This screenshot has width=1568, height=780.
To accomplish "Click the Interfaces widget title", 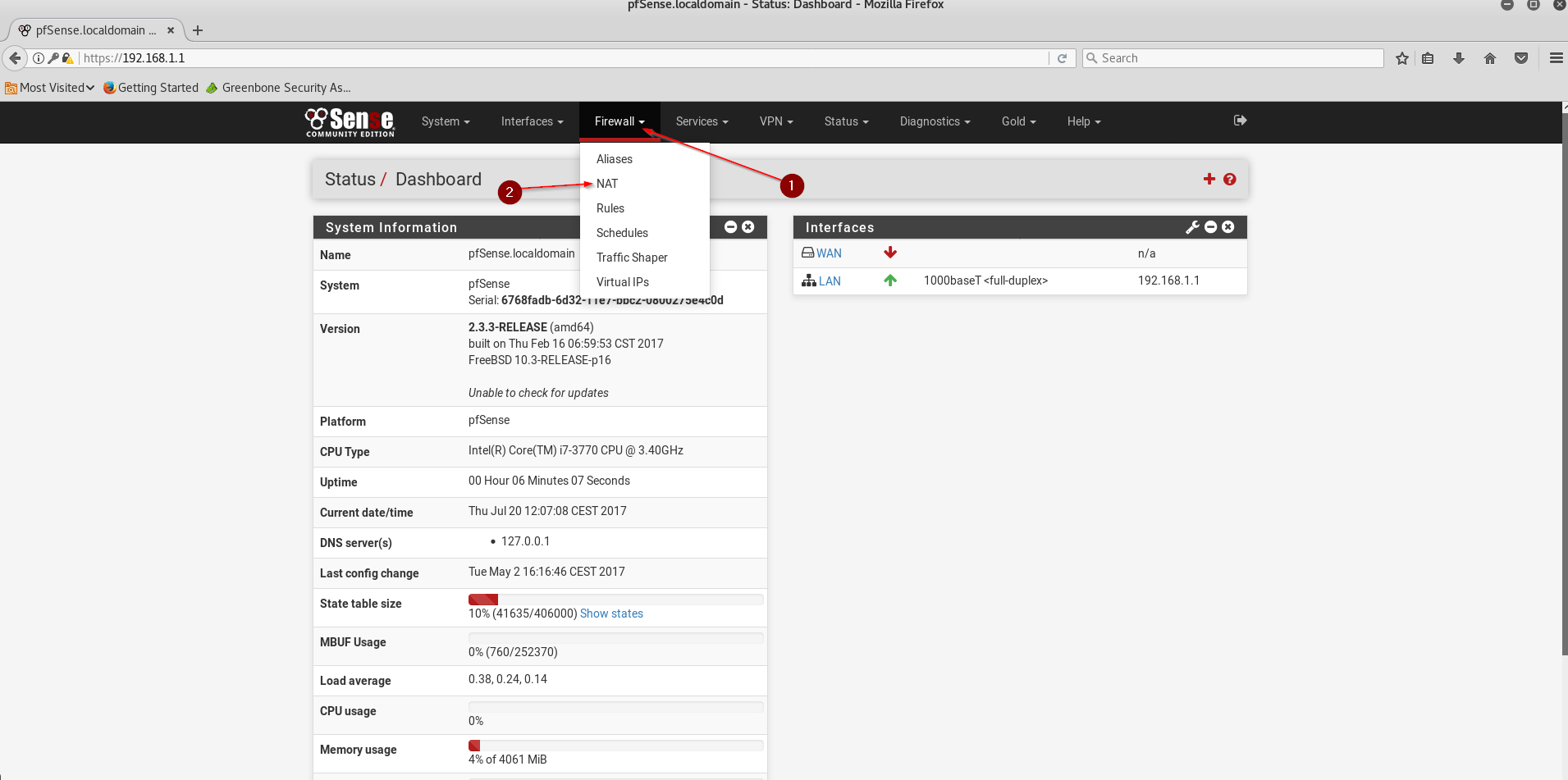I will [x=839, y=227].
